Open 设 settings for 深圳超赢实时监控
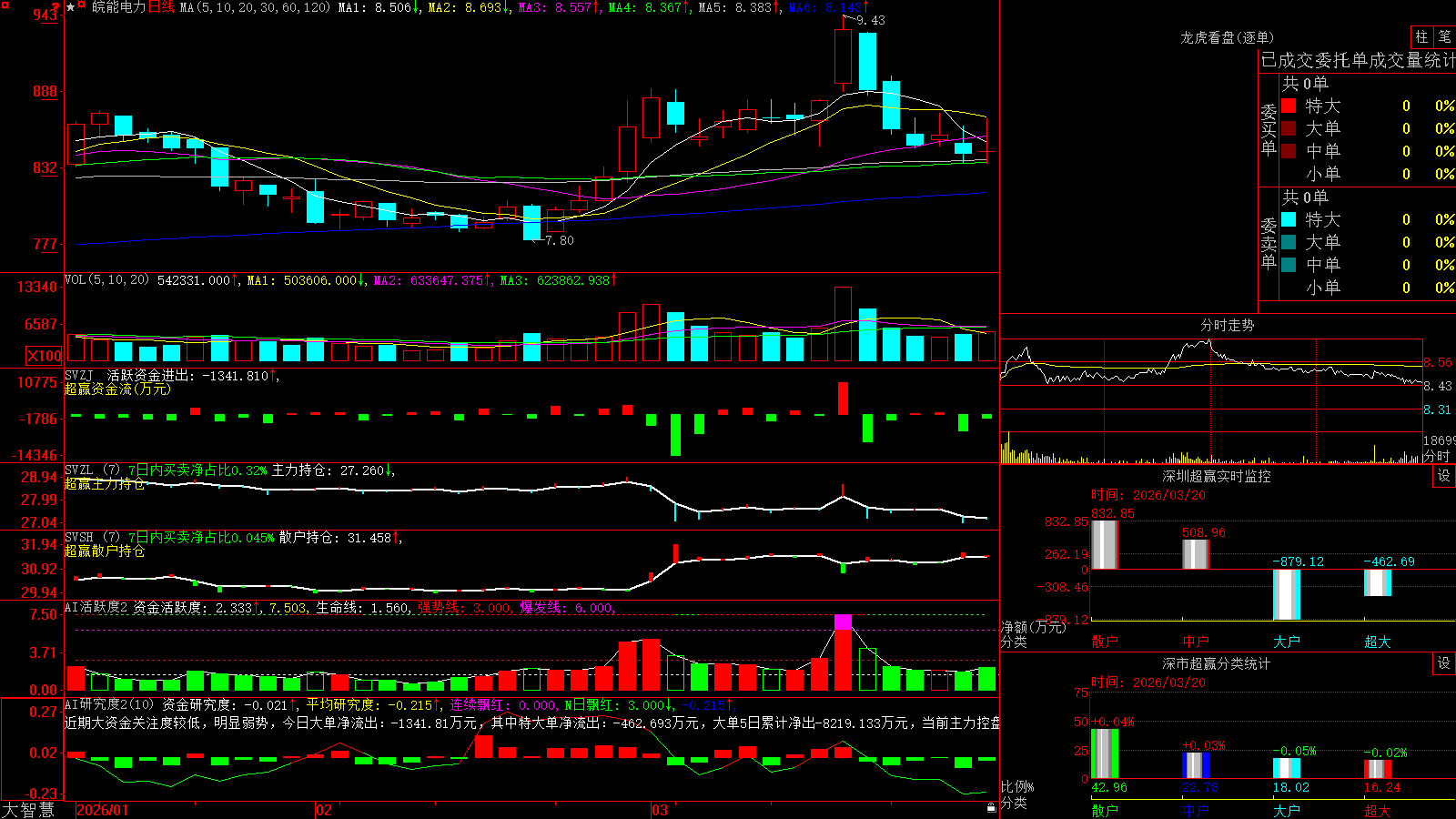 pyautogui.click(x=1444, y=476)
